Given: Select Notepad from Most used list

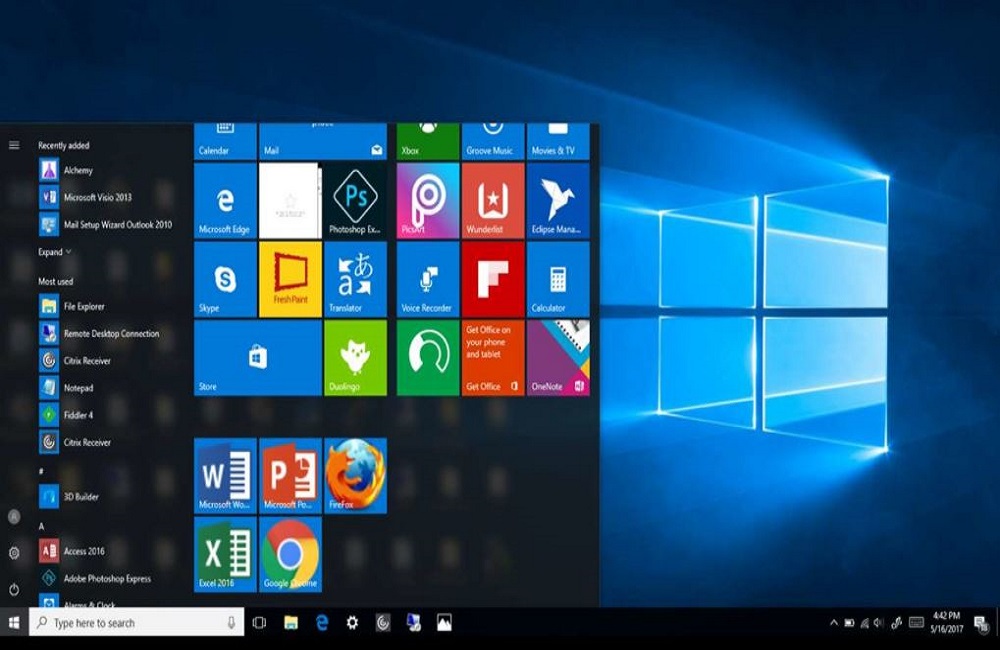Looking at the screenshot, I should 78,388.
